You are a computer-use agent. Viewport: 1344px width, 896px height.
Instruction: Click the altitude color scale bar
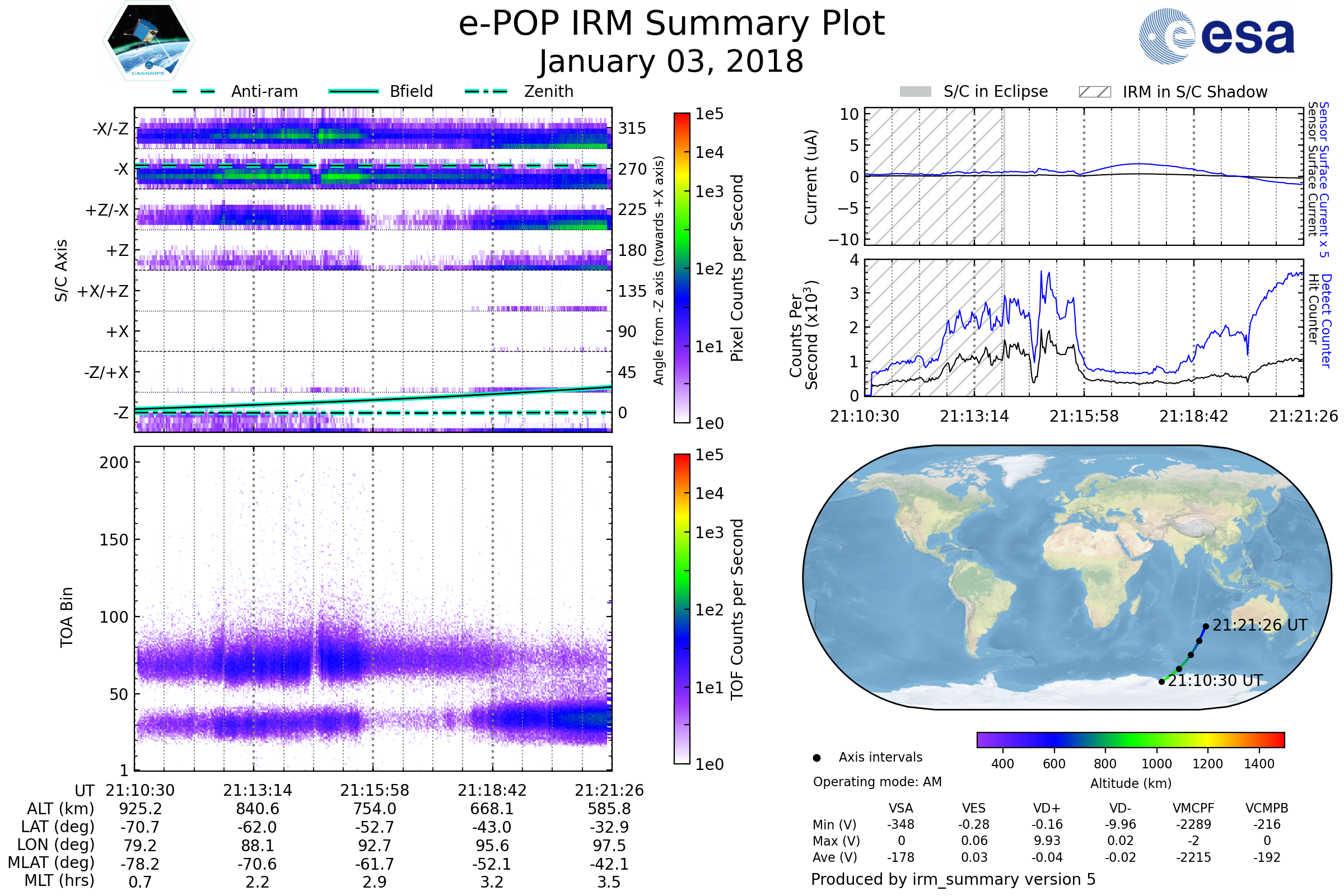(1130, 739)
